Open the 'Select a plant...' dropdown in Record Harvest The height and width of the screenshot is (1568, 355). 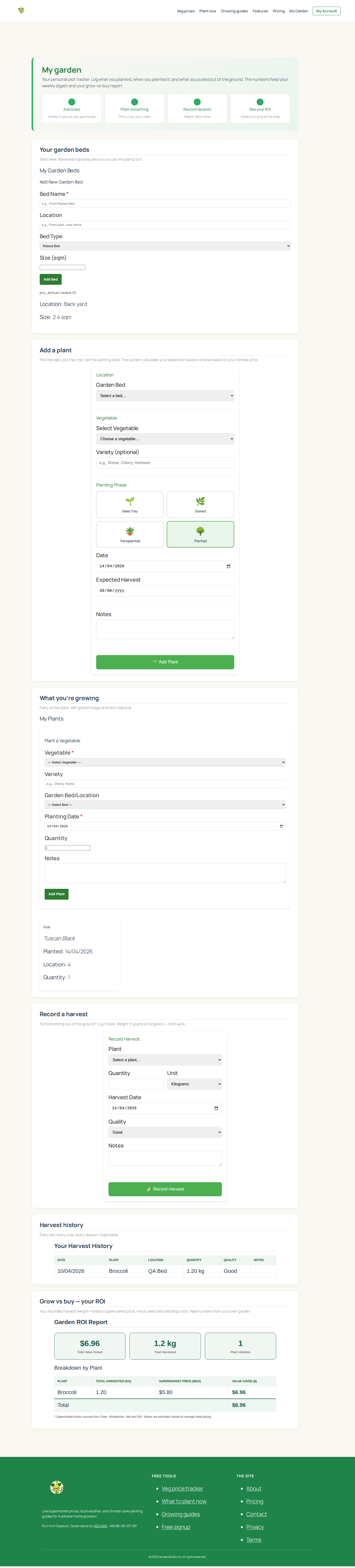coord(165,1060)
